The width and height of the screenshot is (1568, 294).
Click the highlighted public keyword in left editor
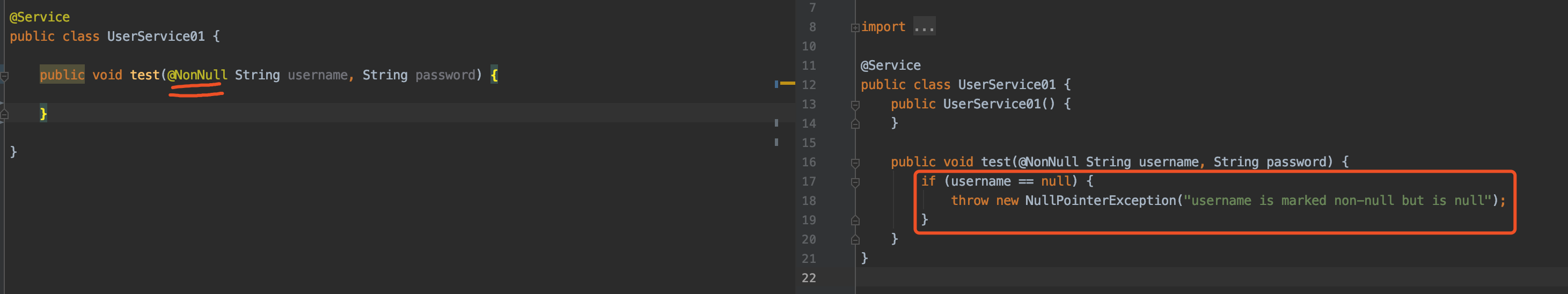click(x=62, y=75)
